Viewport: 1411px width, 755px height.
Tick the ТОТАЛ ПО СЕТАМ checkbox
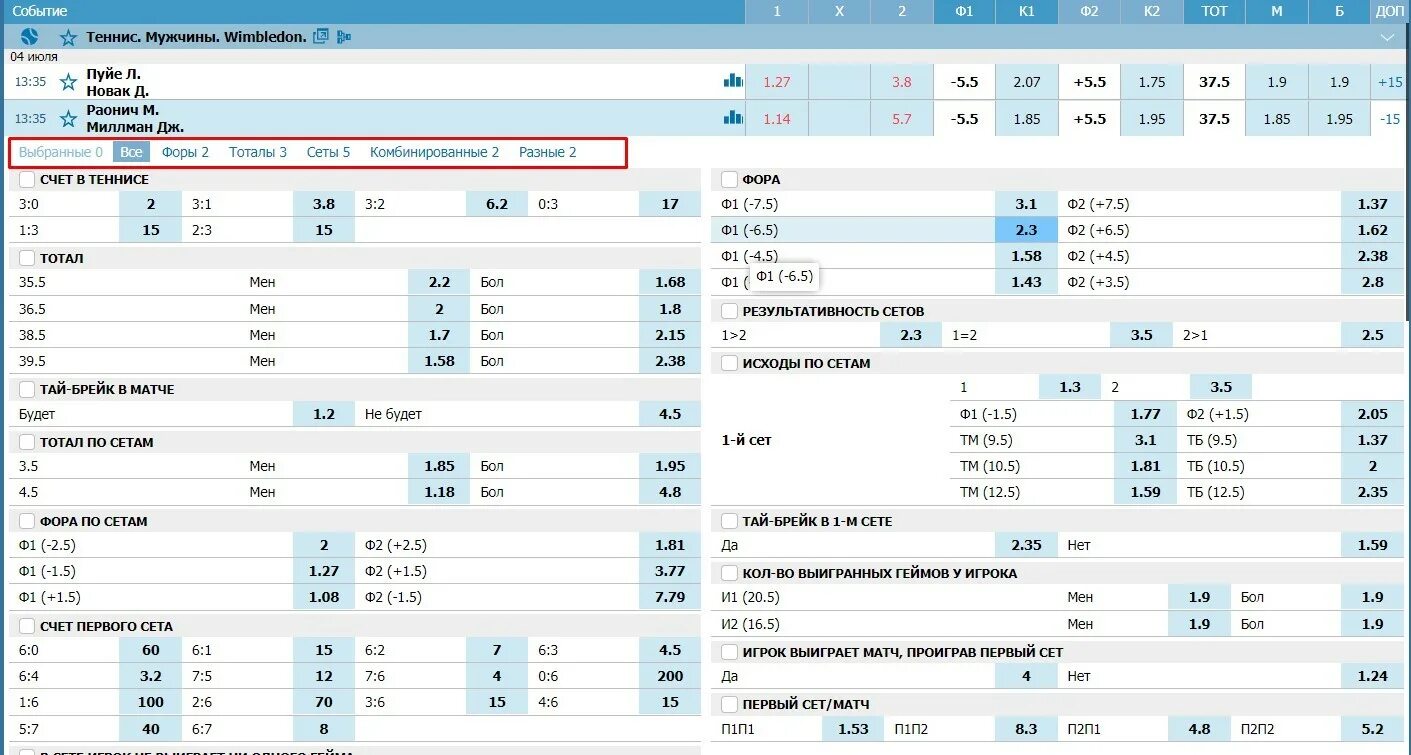27,442
